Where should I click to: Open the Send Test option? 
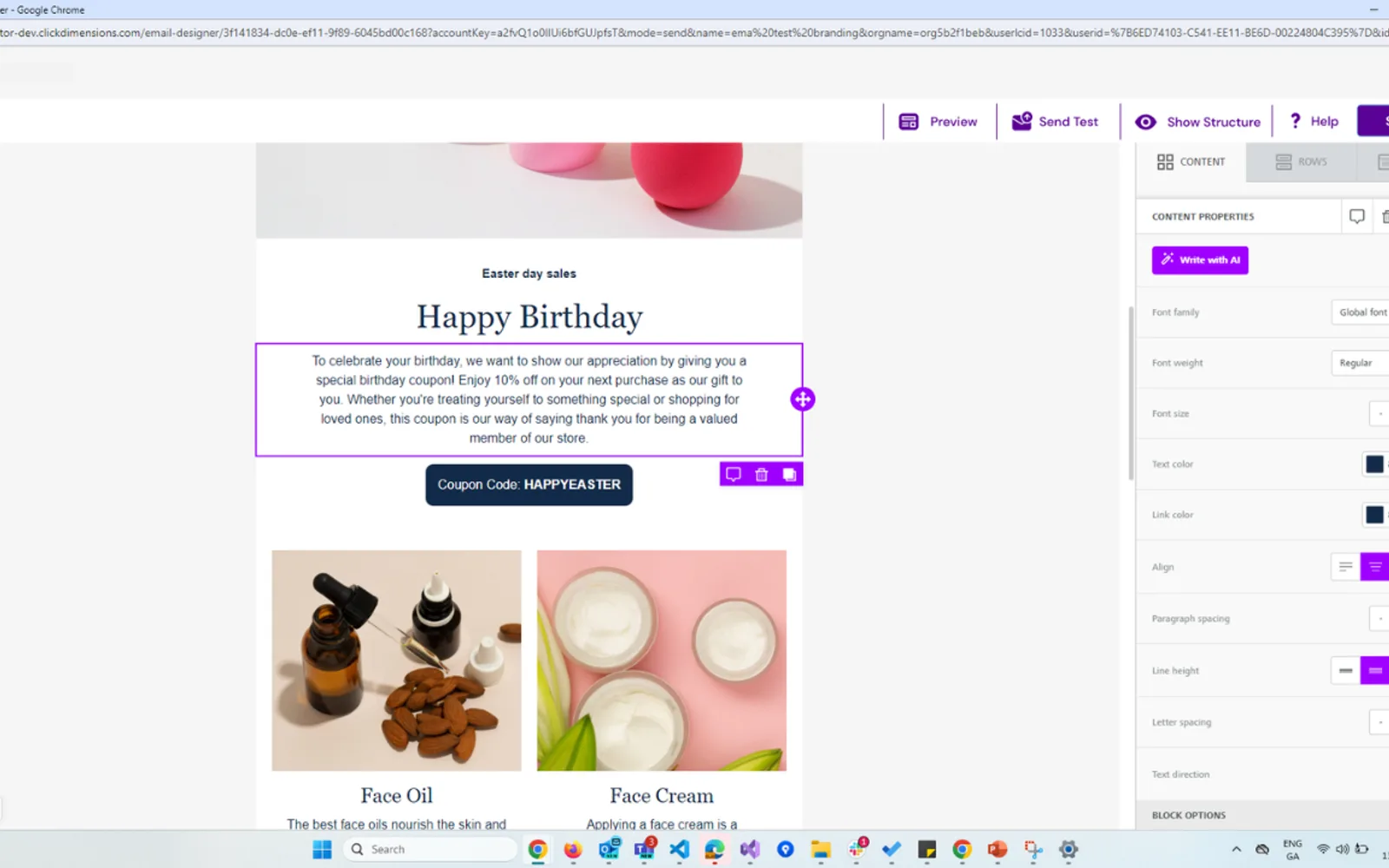pyautogui.click(x=1055, y=122)
